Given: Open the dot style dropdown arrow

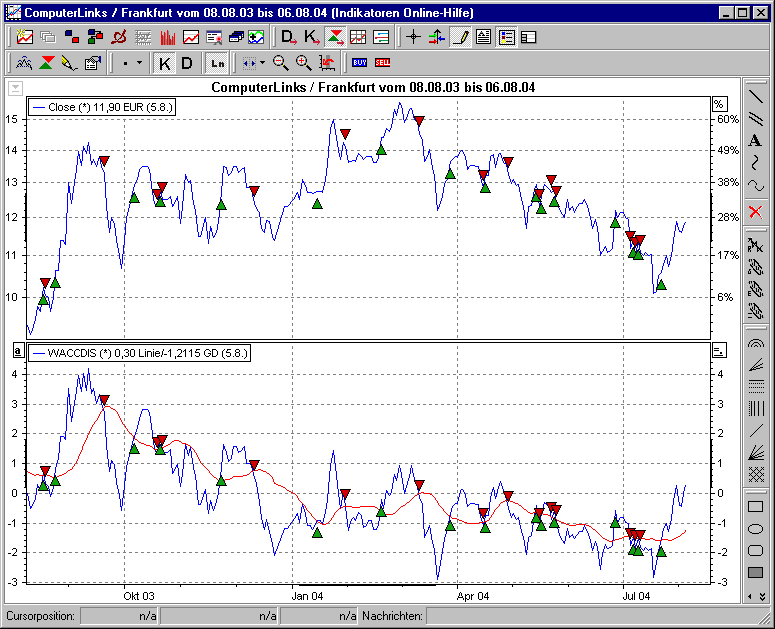Looking at the screenshot, I should click(x=139, y=63).
